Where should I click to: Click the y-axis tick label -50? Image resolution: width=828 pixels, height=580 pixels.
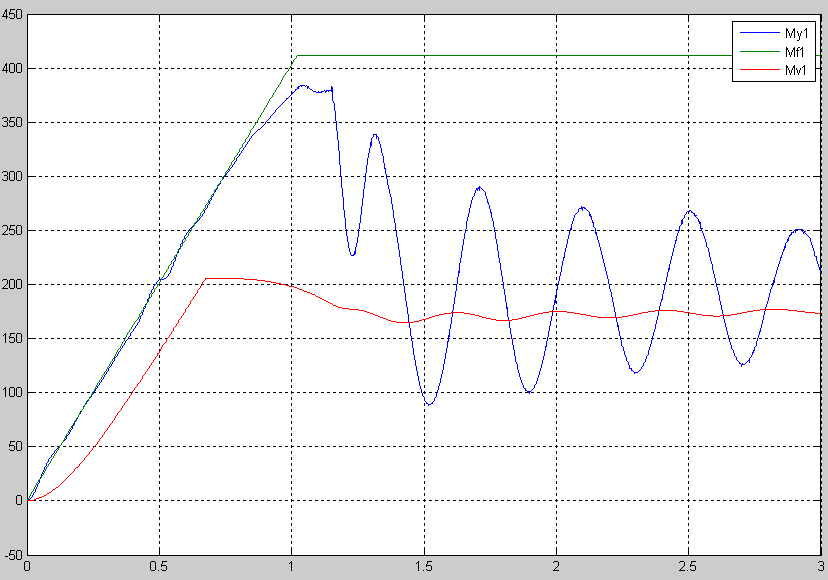[x=13, y=555]
